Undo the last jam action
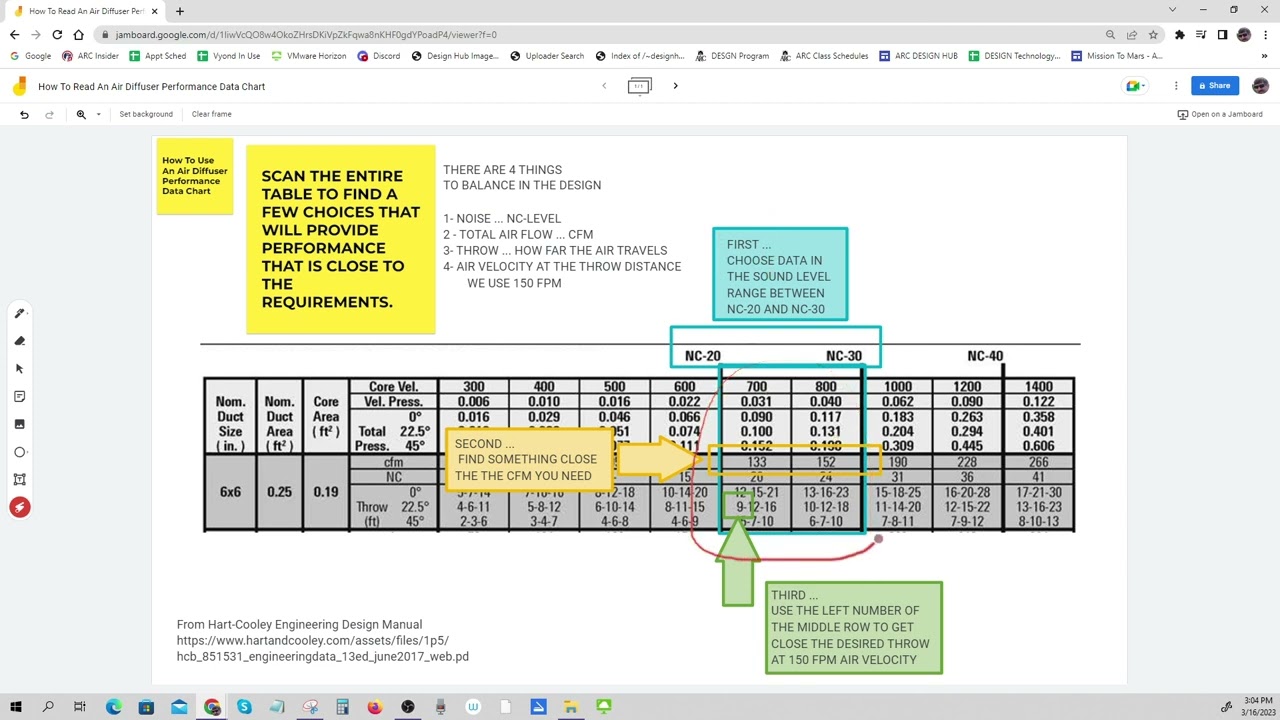The image size is (1280, 720). [24, 114]
